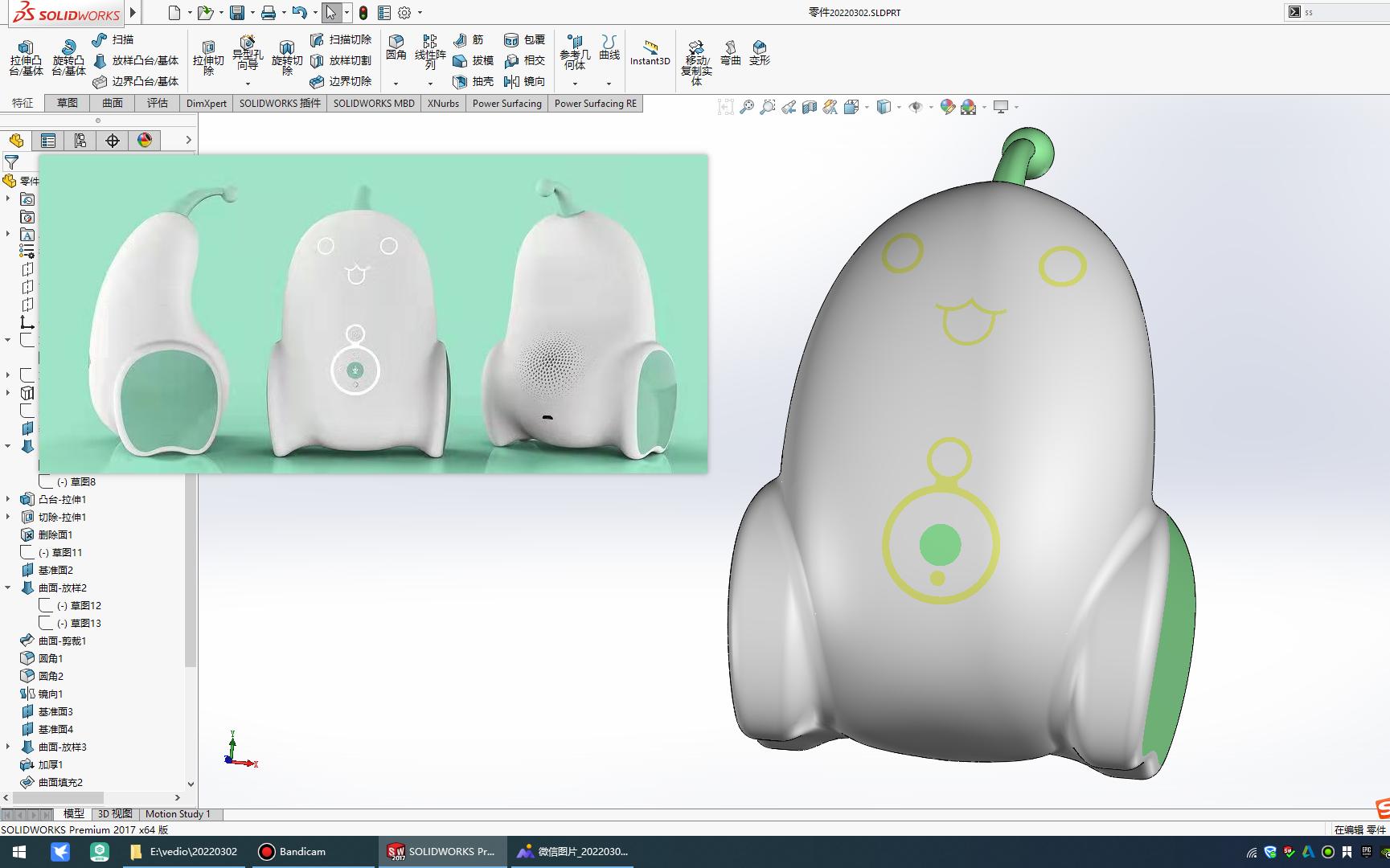This screenshot has width=1390, height=868.
Task: Select the Mirror feature tool (镜向)
Action: tap(527, 81)
